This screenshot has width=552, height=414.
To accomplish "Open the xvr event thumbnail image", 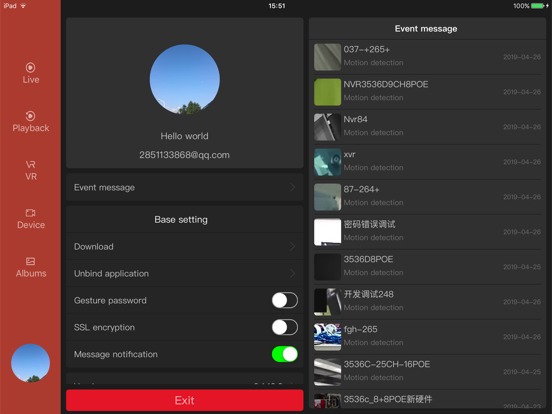I will point(327,162).
